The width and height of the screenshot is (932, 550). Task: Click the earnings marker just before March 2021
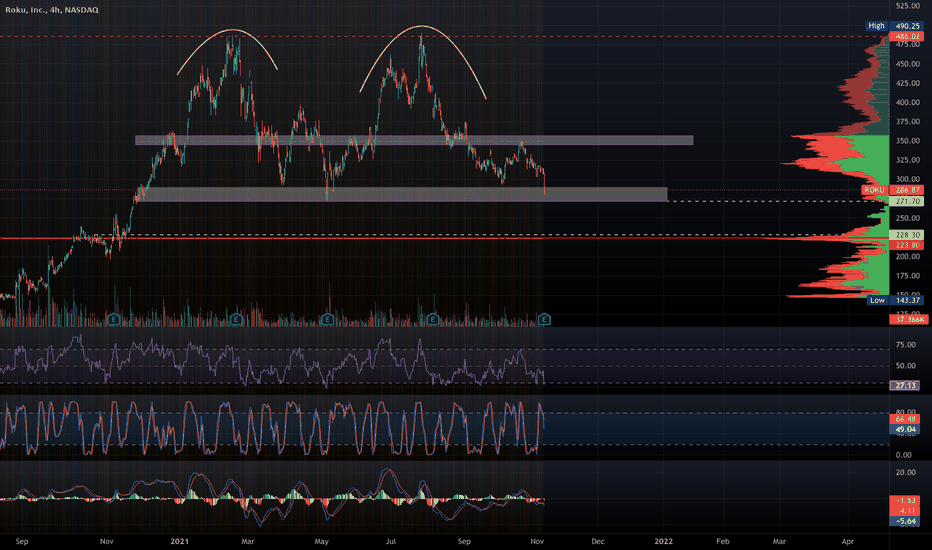coord(236,320)
